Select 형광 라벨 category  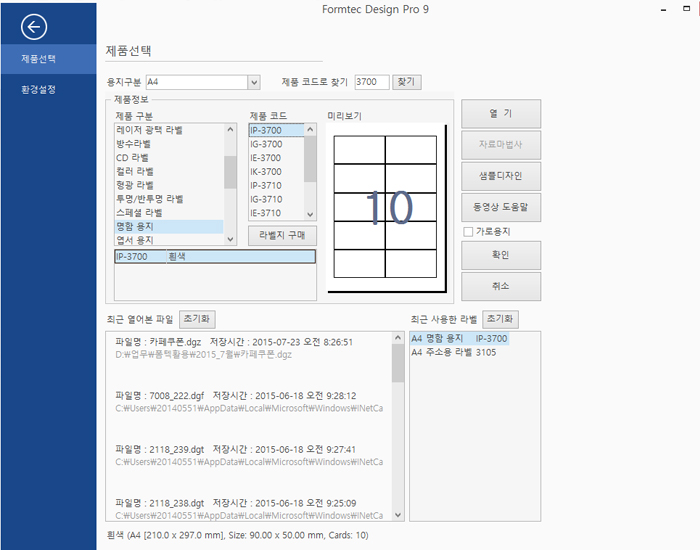[x=169, y=185]
